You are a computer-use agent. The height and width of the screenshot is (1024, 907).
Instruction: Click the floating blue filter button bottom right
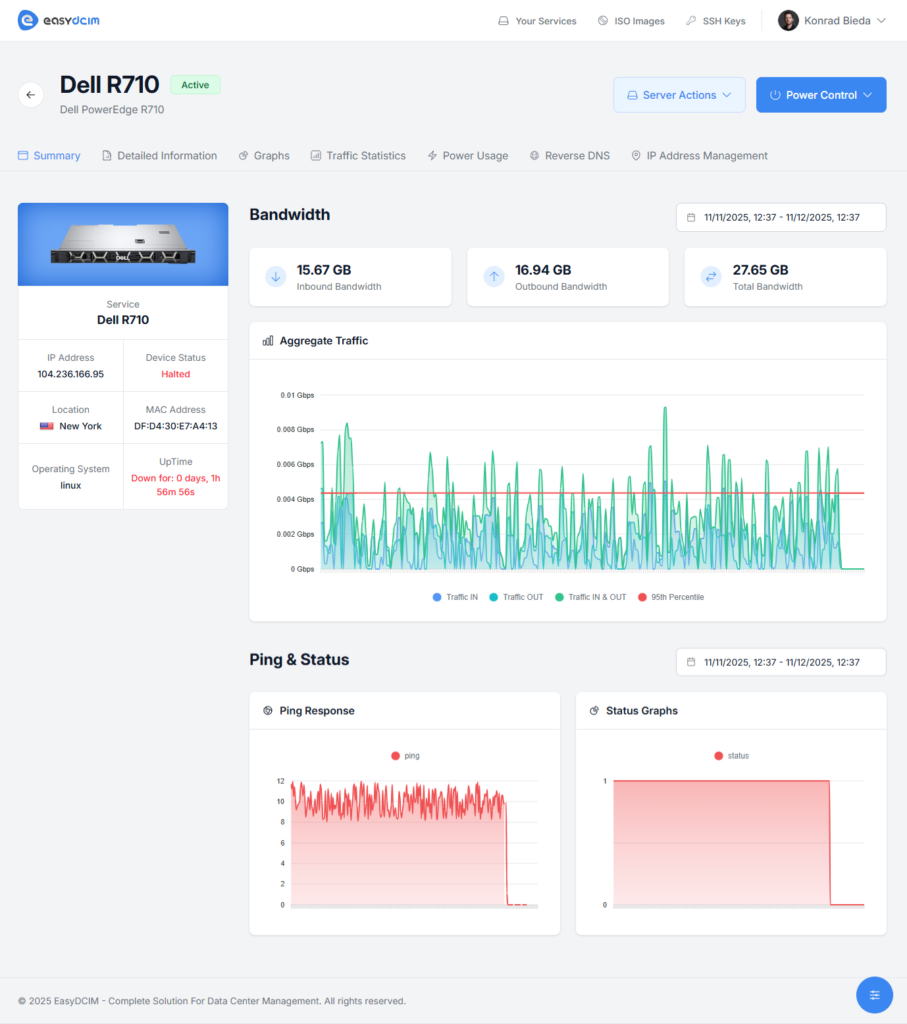pyautogui.click(x=874, y=994)
